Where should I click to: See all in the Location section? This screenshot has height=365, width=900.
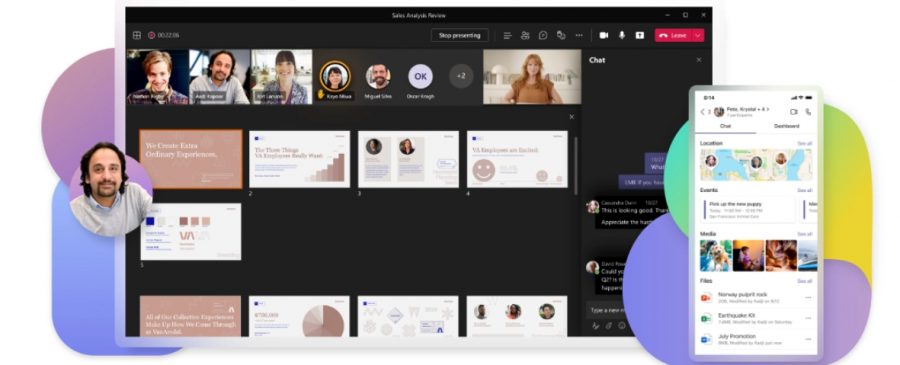[x=804, y=143]
